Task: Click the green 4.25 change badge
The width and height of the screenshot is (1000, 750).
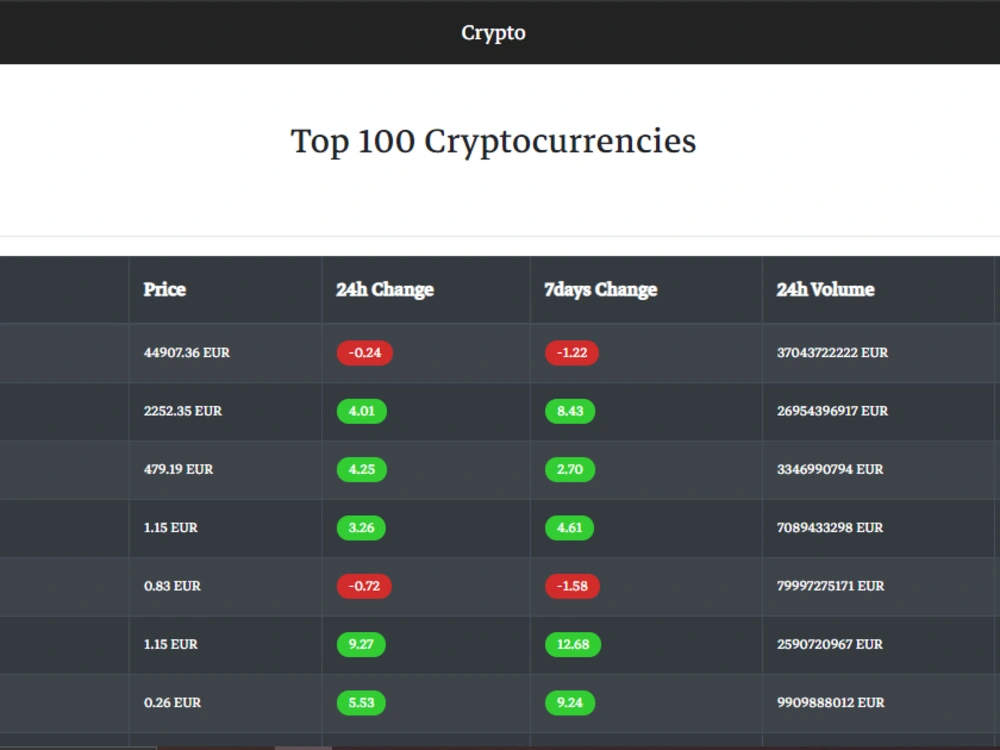Action: 362,469
